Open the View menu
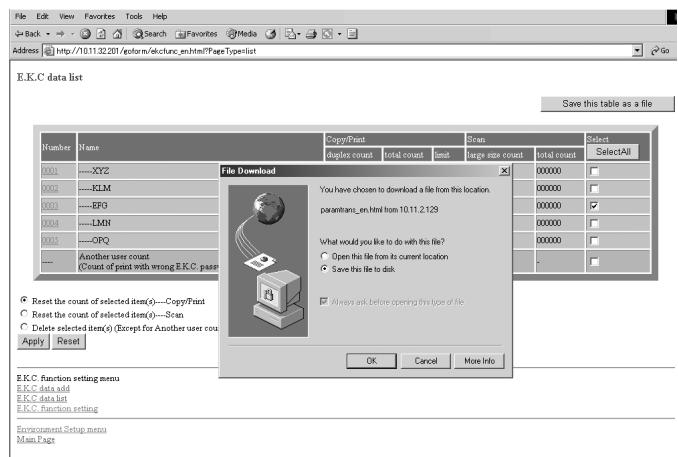Image resolution: width=678 pixels, height=457 pixels. coord(67,16)
